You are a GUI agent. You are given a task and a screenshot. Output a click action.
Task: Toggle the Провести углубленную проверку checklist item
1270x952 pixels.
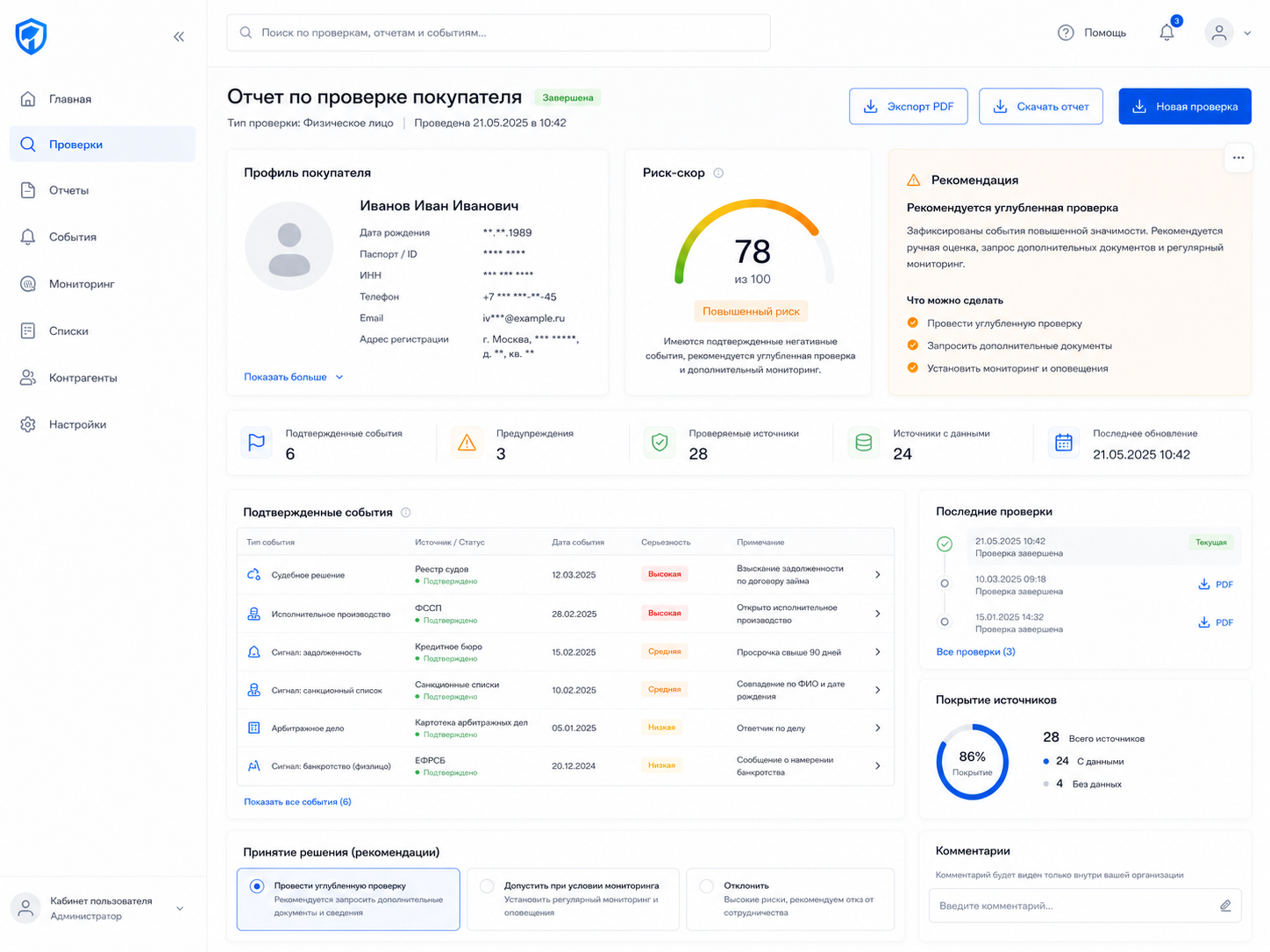(x=913, y=323)
